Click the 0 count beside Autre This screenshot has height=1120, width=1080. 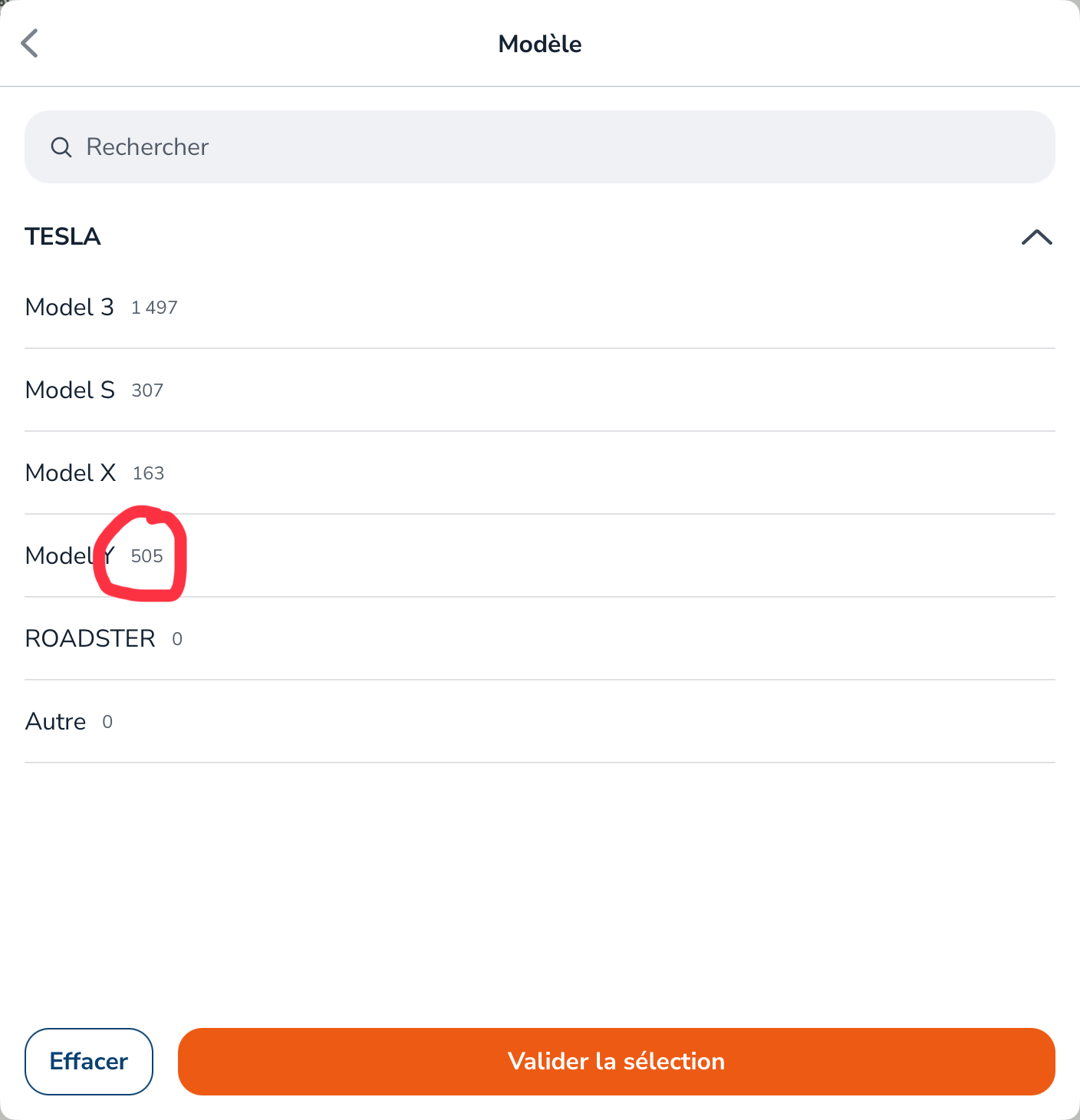coord(107,722)
